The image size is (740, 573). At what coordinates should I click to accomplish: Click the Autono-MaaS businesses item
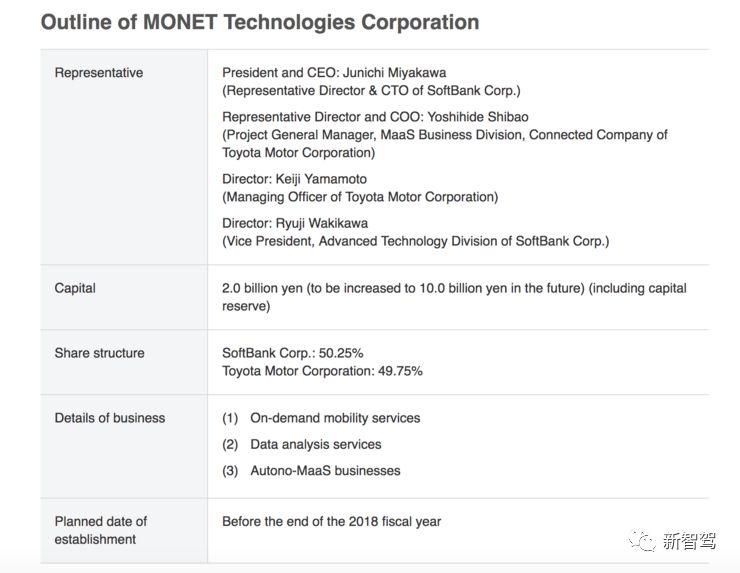[324, 470]
